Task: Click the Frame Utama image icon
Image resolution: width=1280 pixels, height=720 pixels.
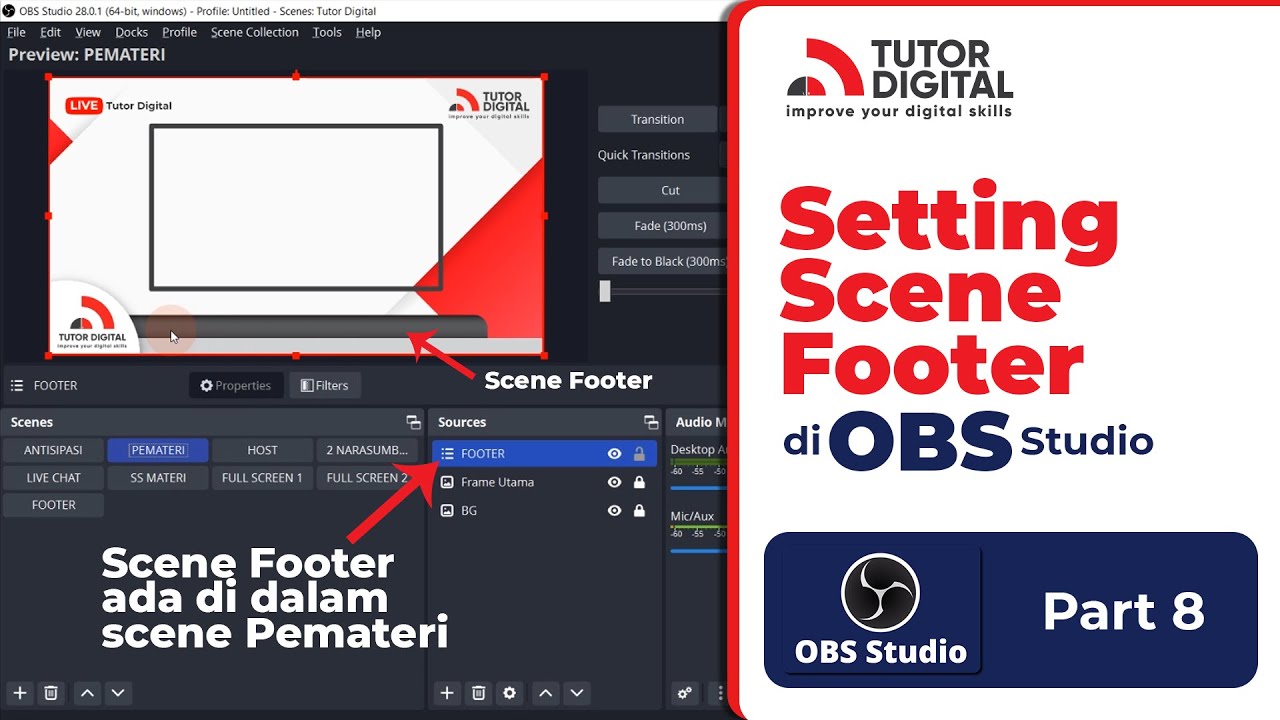Action: coord(447,482)
